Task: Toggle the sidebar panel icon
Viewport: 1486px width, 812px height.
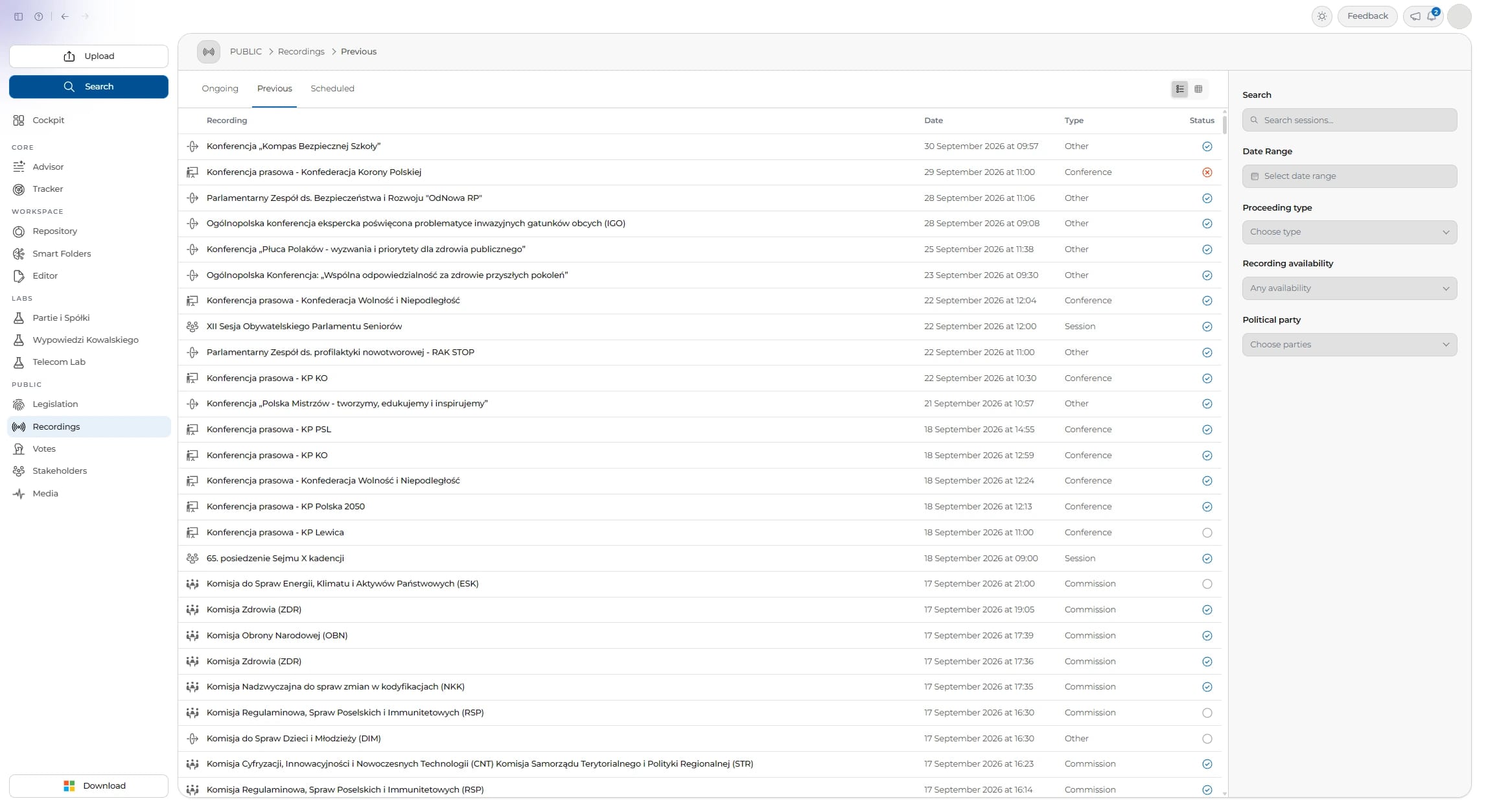Action: click(x=19, y=17)
